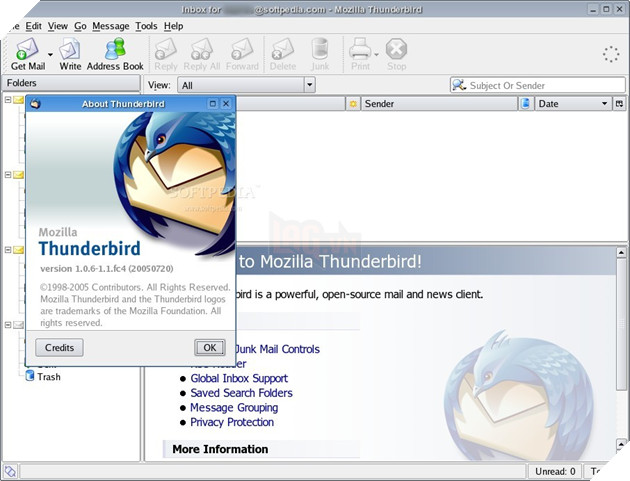Collapse the topmost account in folder tree
This screenshot has width=630, height=481.
(8, 100)
